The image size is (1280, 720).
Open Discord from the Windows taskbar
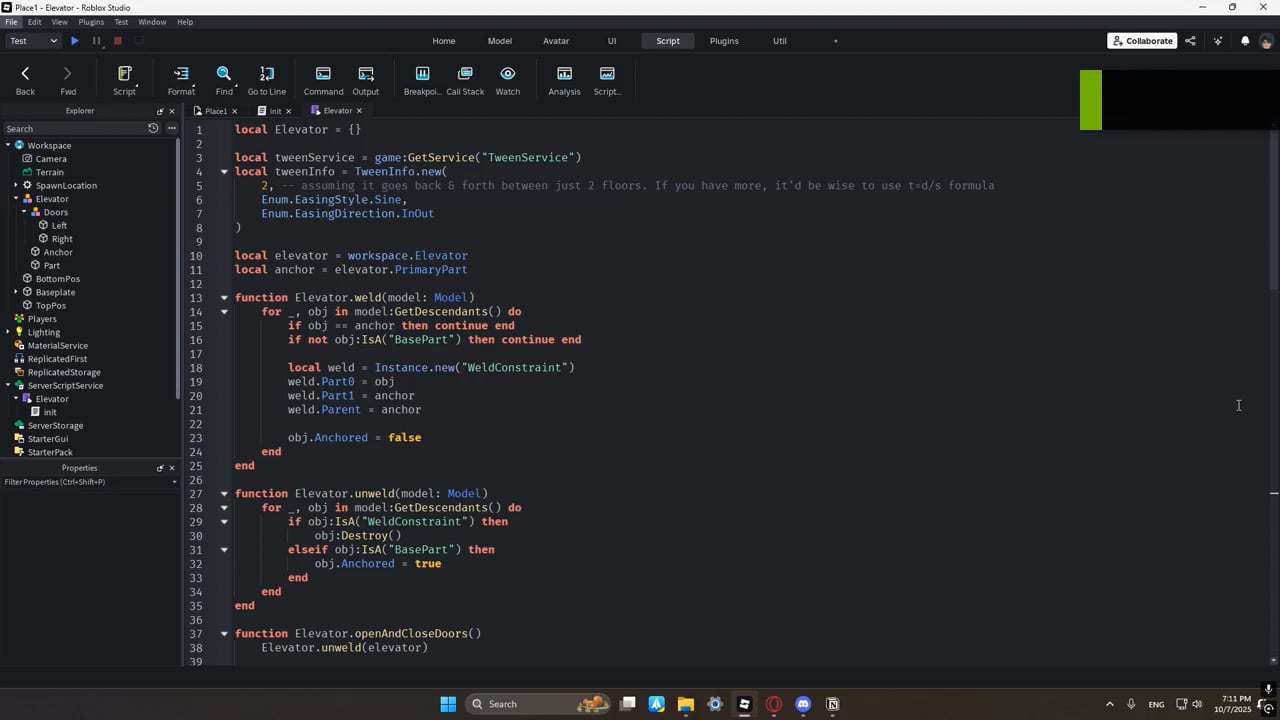point(803,704)
